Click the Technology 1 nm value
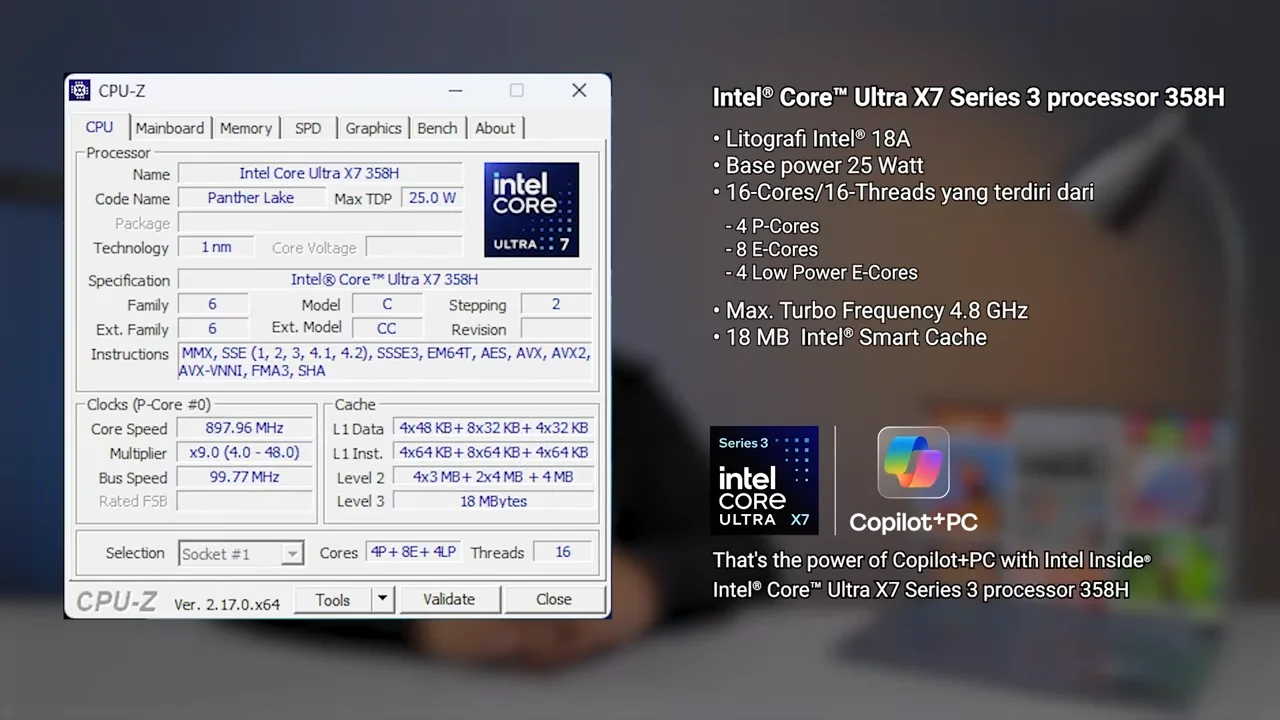 [216, 247]
